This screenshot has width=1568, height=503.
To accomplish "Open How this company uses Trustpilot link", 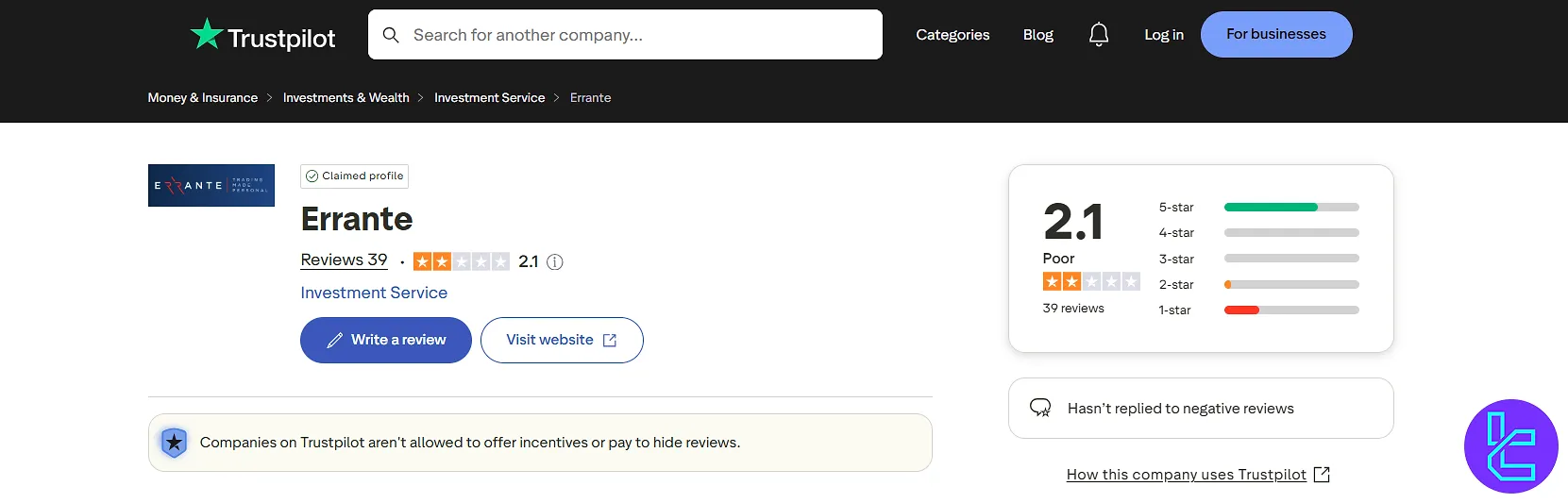I will pos(1187,475).
